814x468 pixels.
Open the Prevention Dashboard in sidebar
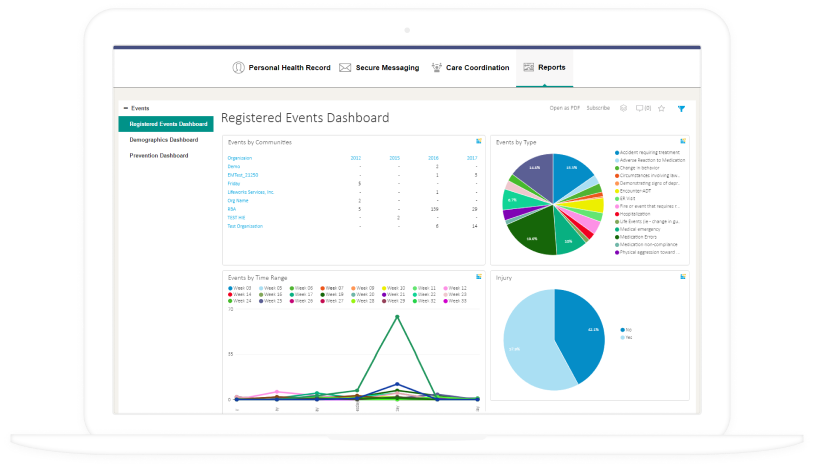[159, 156]
